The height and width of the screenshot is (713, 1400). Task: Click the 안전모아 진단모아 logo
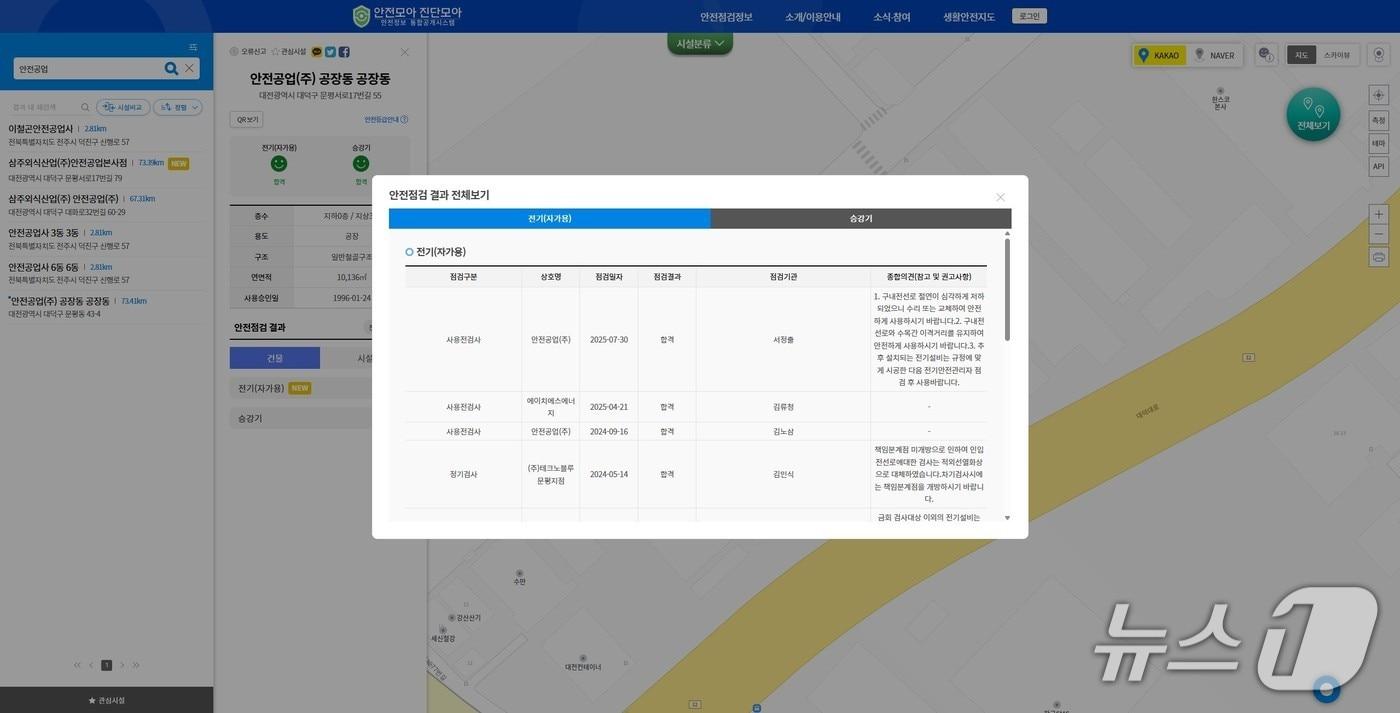click(x=407, y=16)
